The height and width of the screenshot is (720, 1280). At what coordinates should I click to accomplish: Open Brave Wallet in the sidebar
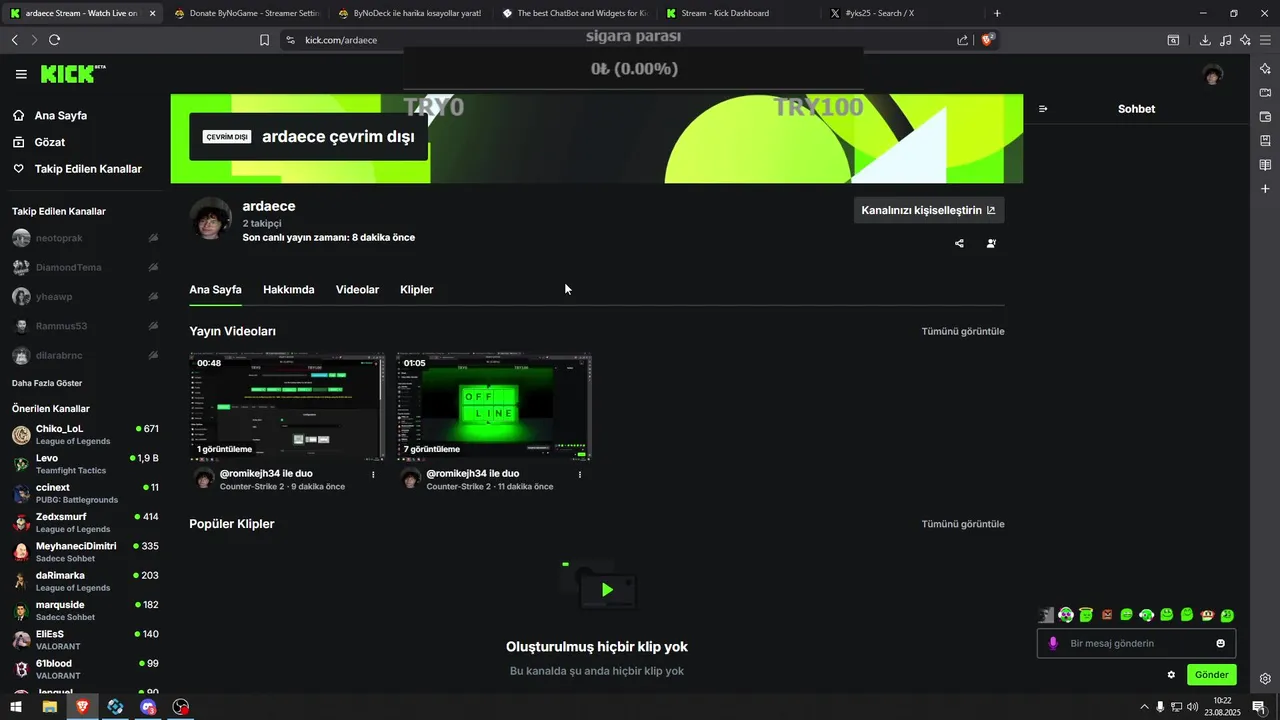tap(1265, 116)
